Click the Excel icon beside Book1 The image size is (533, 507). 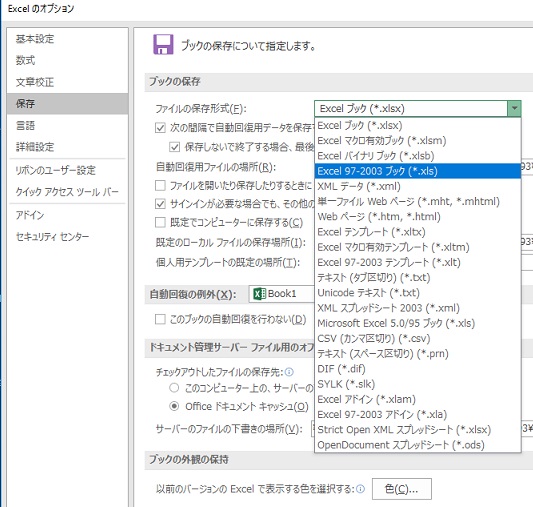(260, 294)
